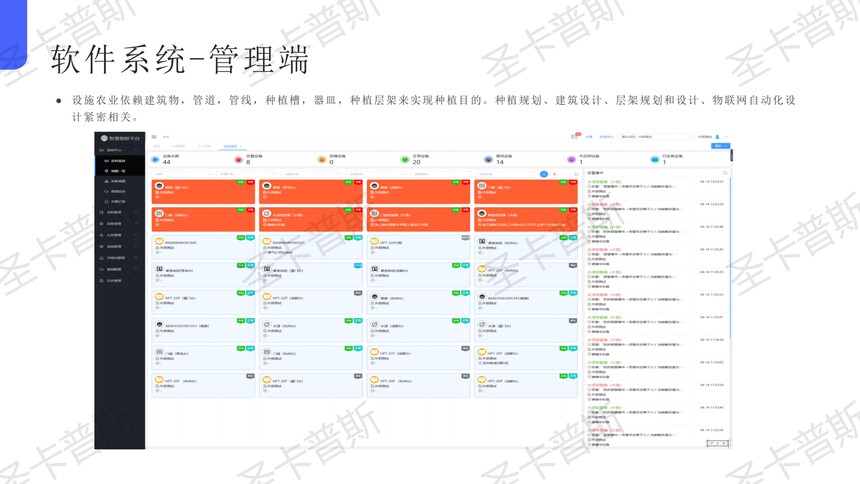This screenshot has width=860, height=484.
Task: Expand the 日志管理 sidebar group
Action: [x=120, y=280]
